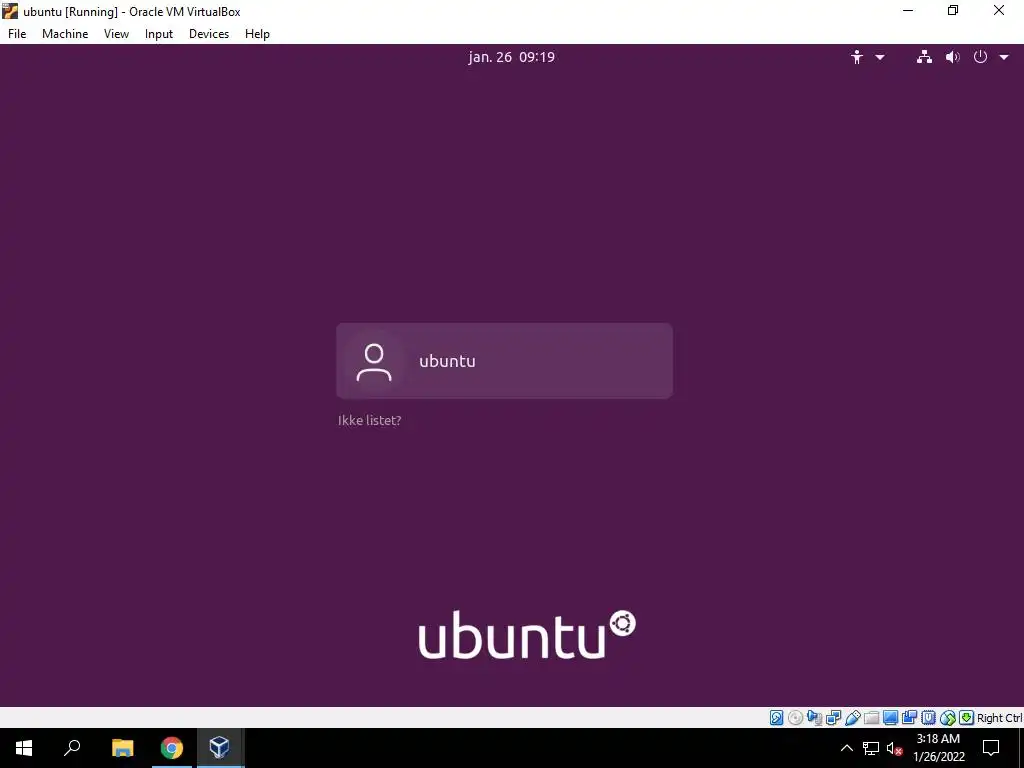This screenshot has height=768, width=1024.
Task: Click the Right Ctrl host key label
Action: click(1000, 718)
